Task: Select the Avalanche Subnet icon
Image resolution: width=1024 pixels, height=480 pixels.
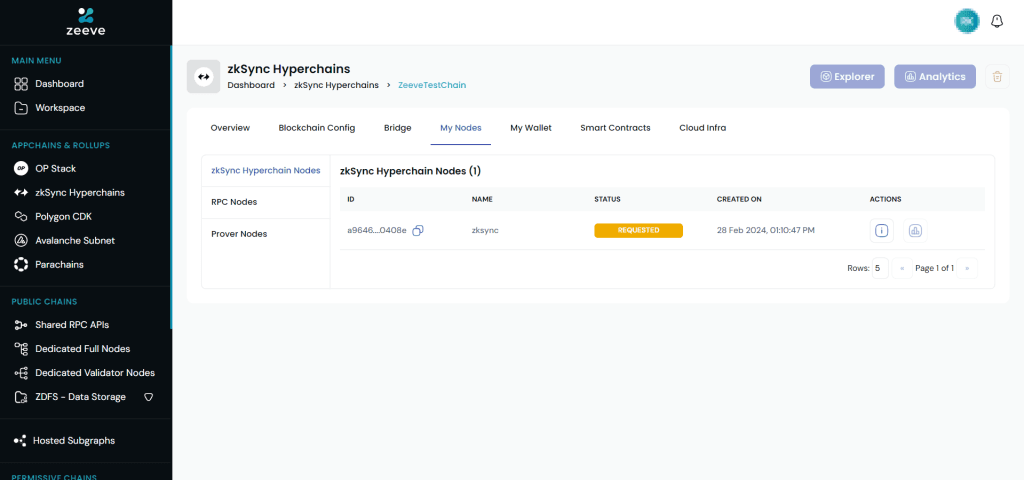Action: point(21,240)
